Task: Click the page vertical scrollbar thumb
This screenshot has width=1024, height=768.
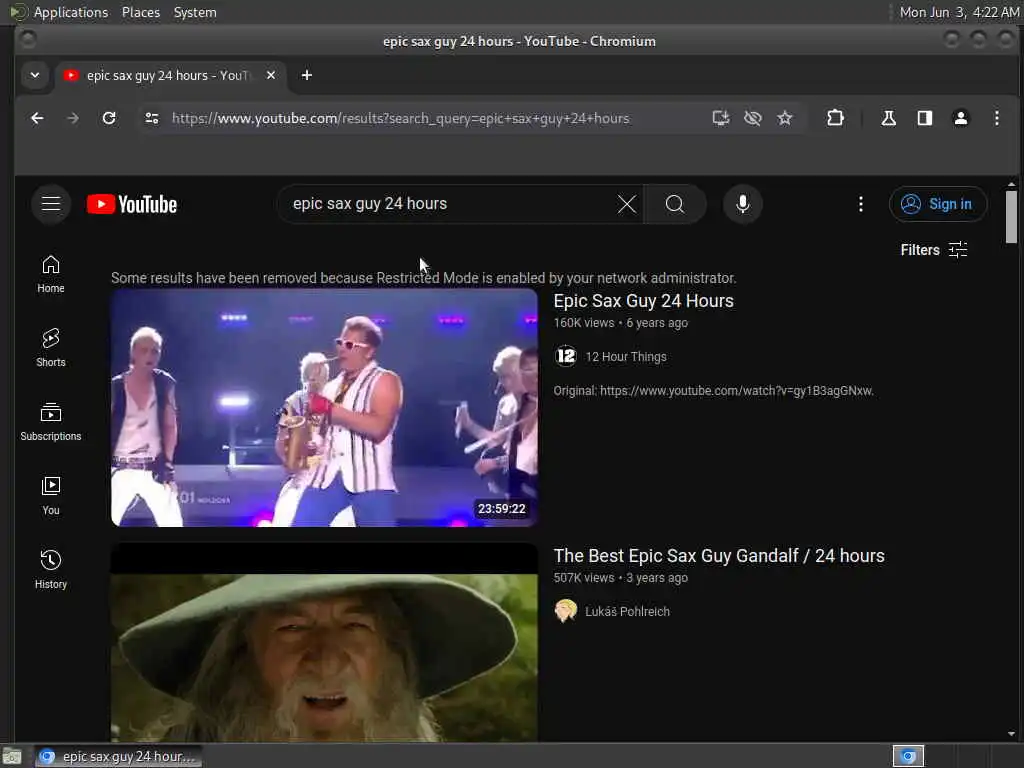Action: (x=1011, y=216)
